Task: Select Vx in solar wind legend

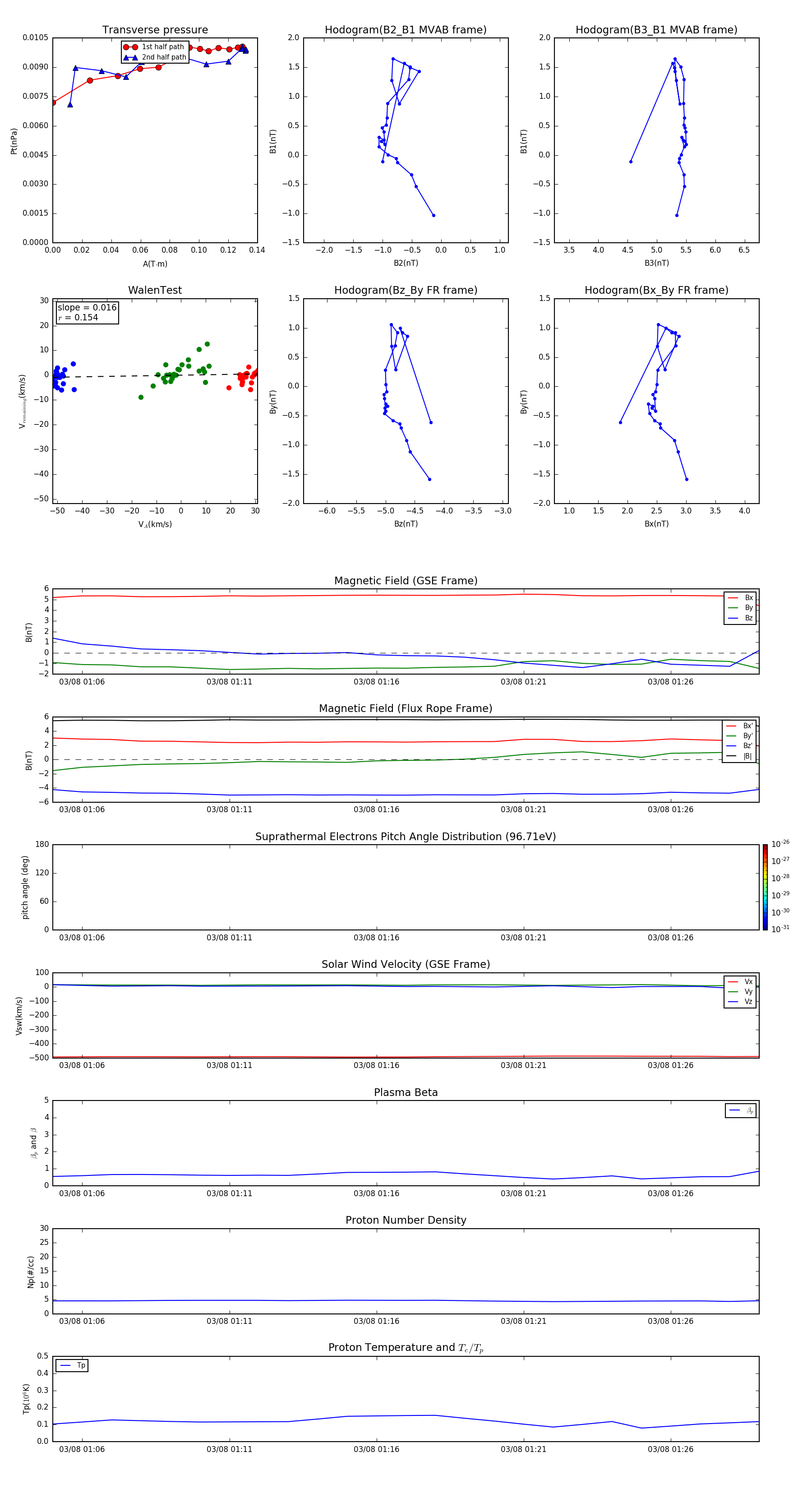Action: pyautogui.click(x=740, y=981)
